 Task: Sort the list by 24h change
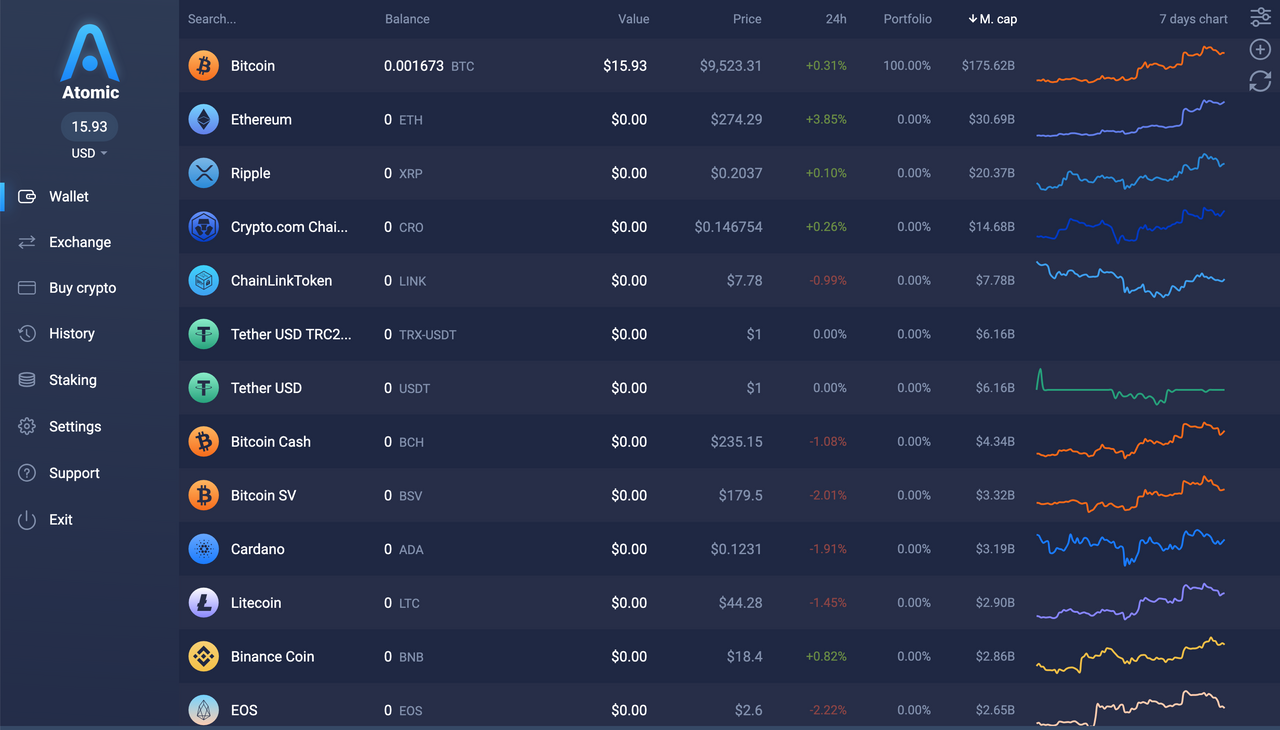835,19
